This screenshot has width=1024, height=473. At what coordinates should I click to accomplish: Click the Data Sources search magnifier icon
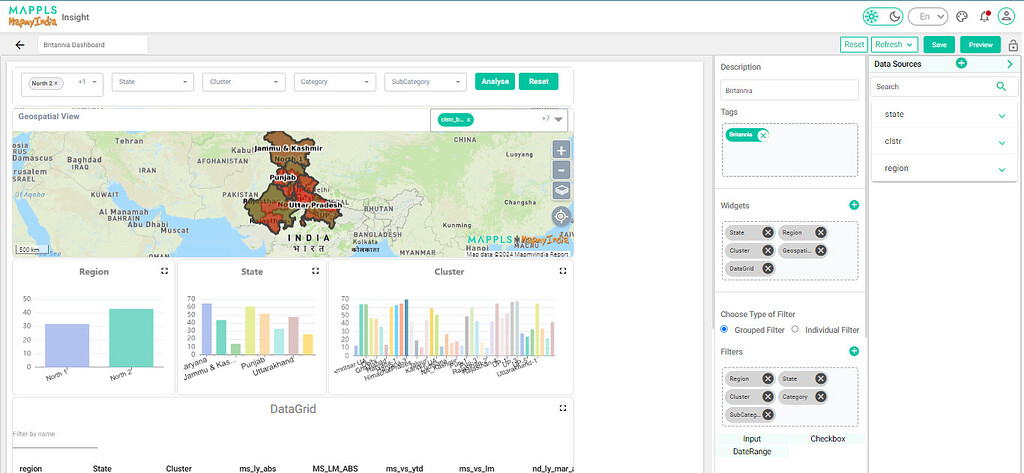click(x=1001, y=86)
